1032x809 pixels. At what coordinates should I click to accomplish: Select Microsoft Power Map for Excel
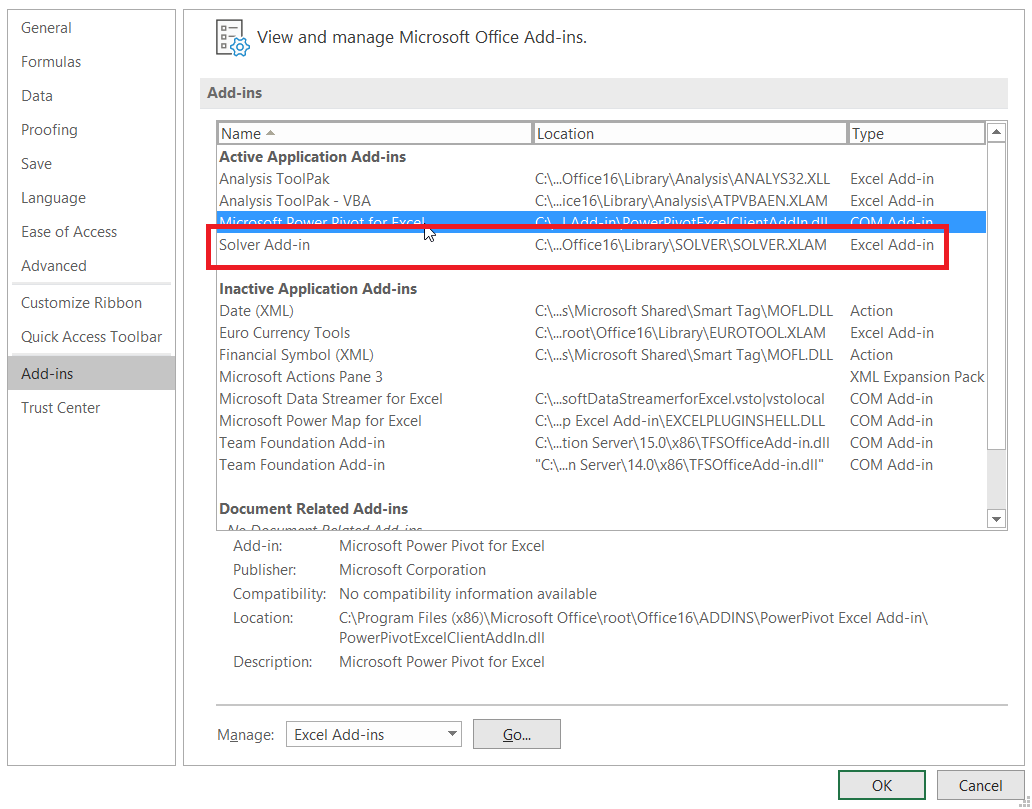(x=320, y=421)
